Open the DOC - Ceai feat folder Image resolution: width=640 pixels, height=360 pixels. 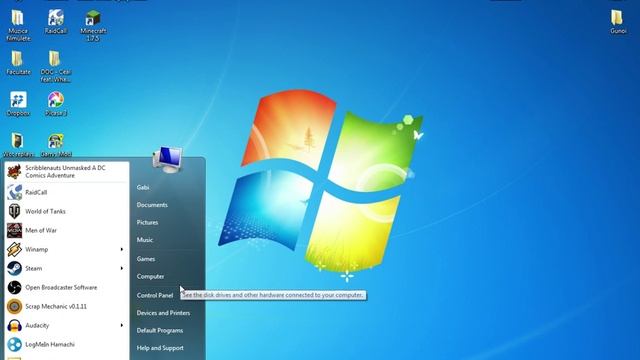tap(56, 67)
